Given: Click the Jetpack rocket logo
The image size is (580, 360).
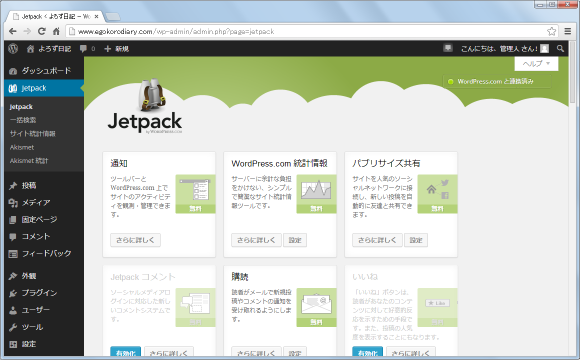Looking at the screenshot, I should [x=145, y=106].
